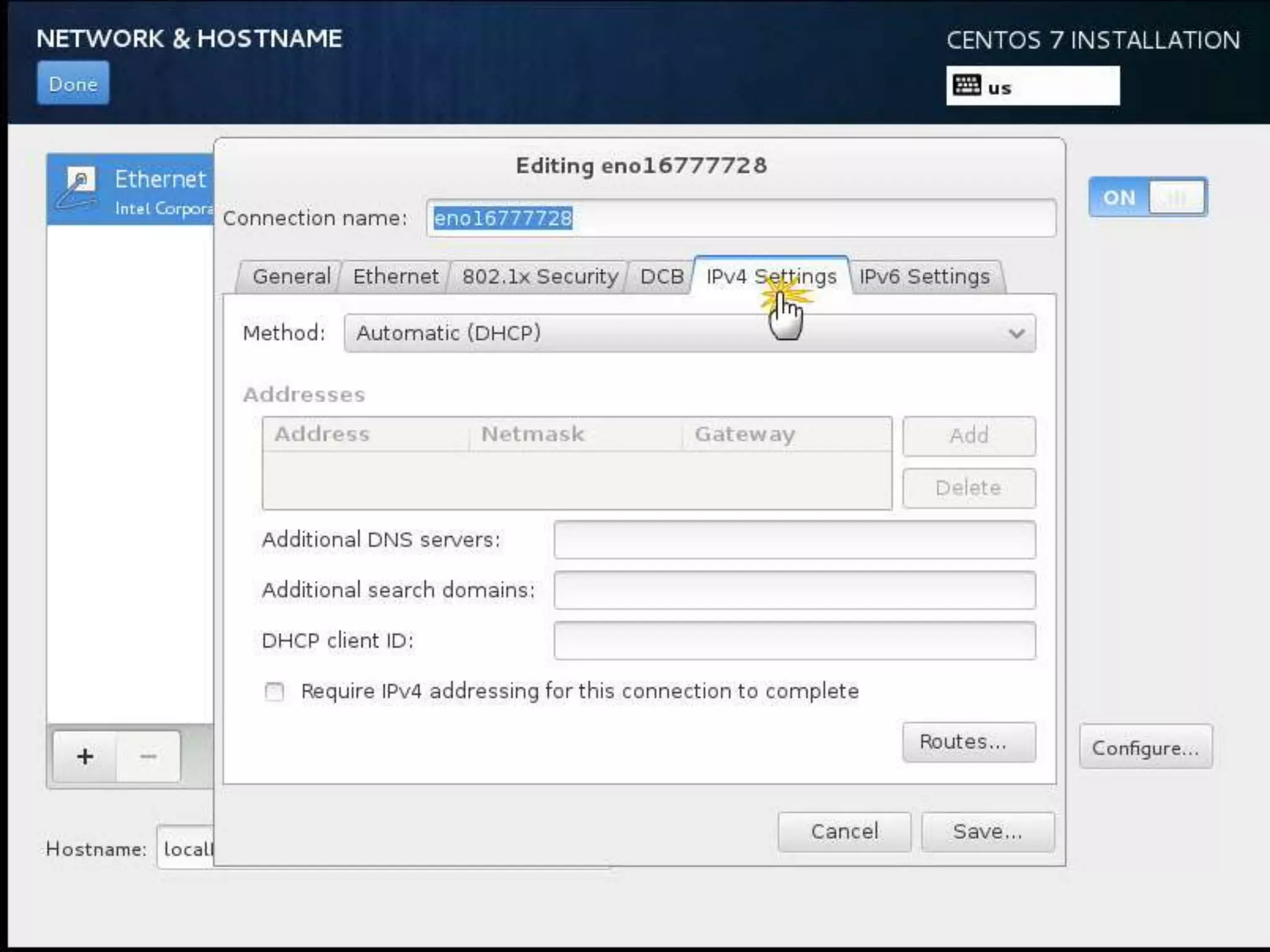1270x952 pixels.
Task: Focus the DHCP client ID field
Action: tap(794, 641)
